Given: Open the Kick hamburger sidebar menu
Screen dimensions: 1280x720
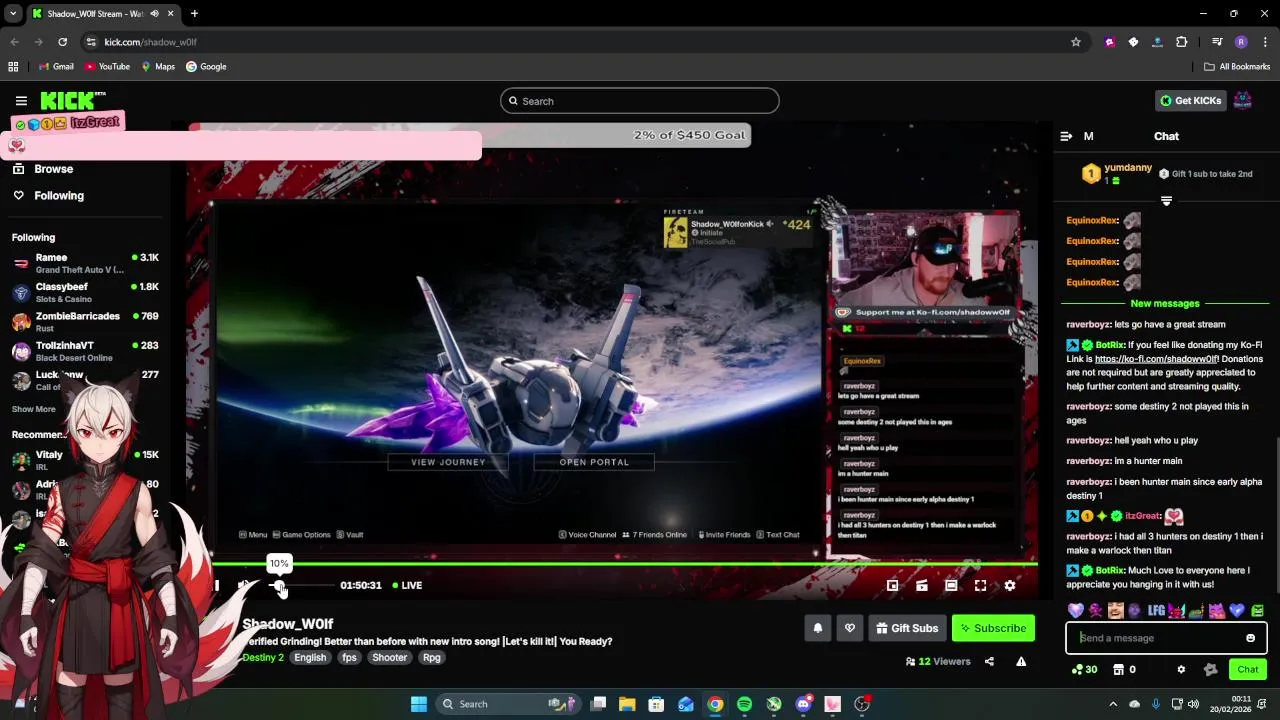Looking at the screenshot, I should 21,101.
